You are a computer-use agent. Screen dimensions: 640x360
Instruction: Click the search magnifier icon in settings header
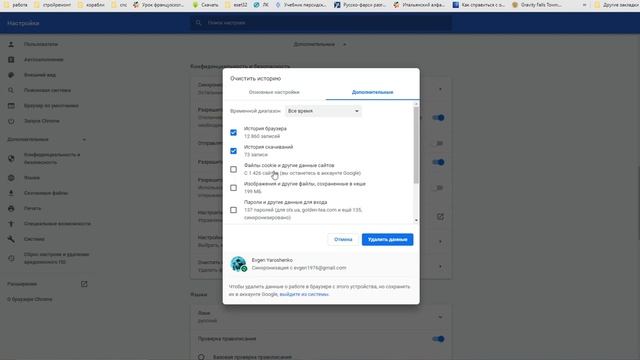tap(198, 23)
